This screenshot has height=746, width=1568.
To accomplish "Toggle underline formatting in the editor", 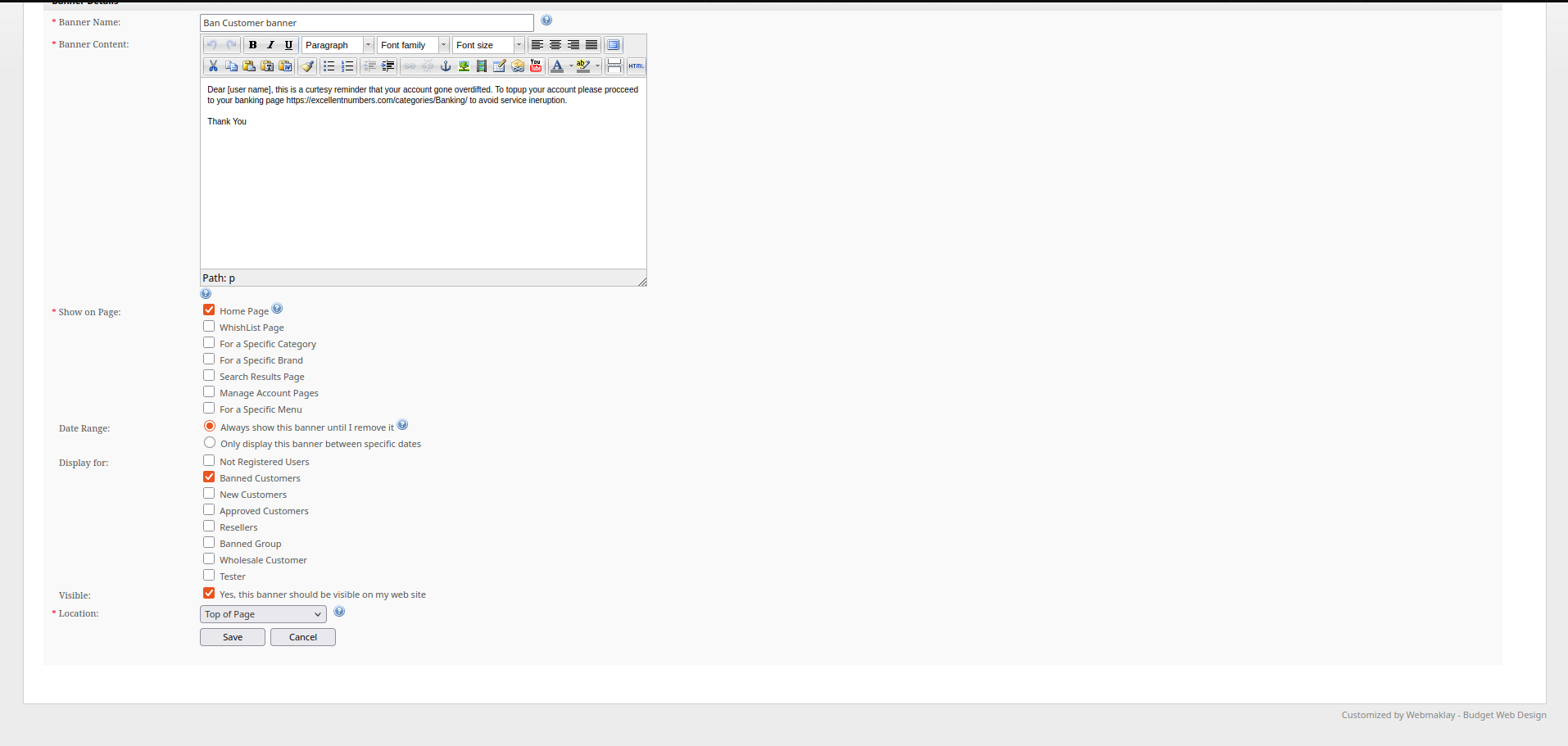I will click(288, 45).
